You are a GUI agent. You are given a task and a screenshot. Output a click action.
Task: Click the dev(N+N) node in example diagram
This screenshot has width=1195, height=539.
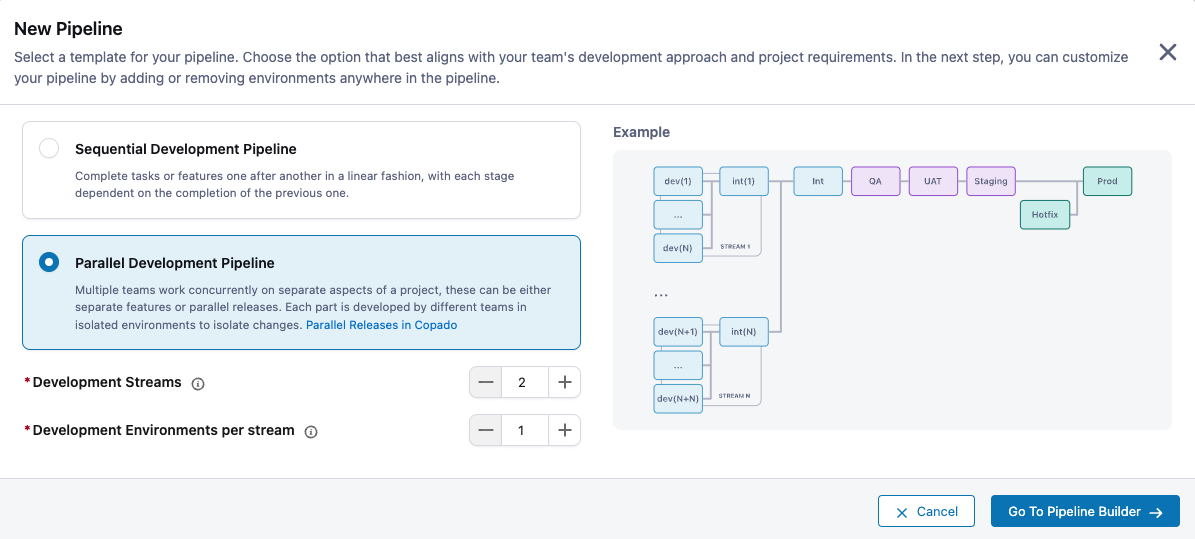coord(678,399)
